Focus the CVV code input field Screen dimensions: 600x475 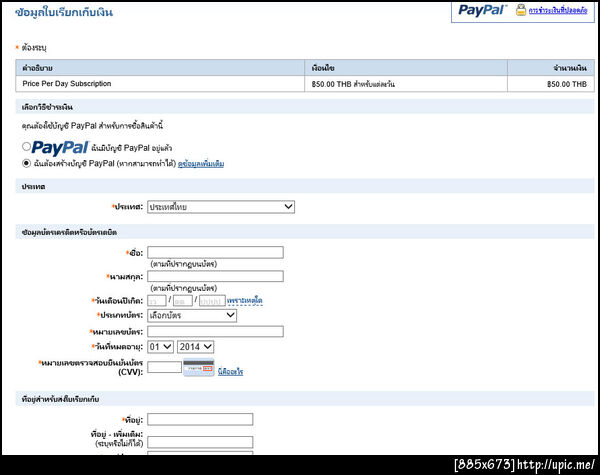pyautogui.click(x=165, y=367)
